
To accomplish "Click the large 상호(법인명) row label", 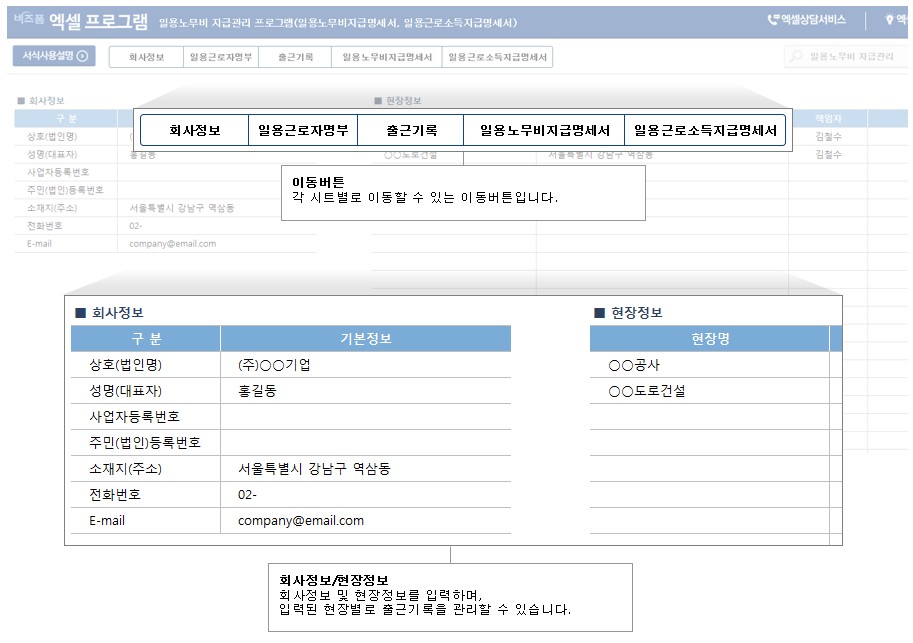I will click(125, 365).
